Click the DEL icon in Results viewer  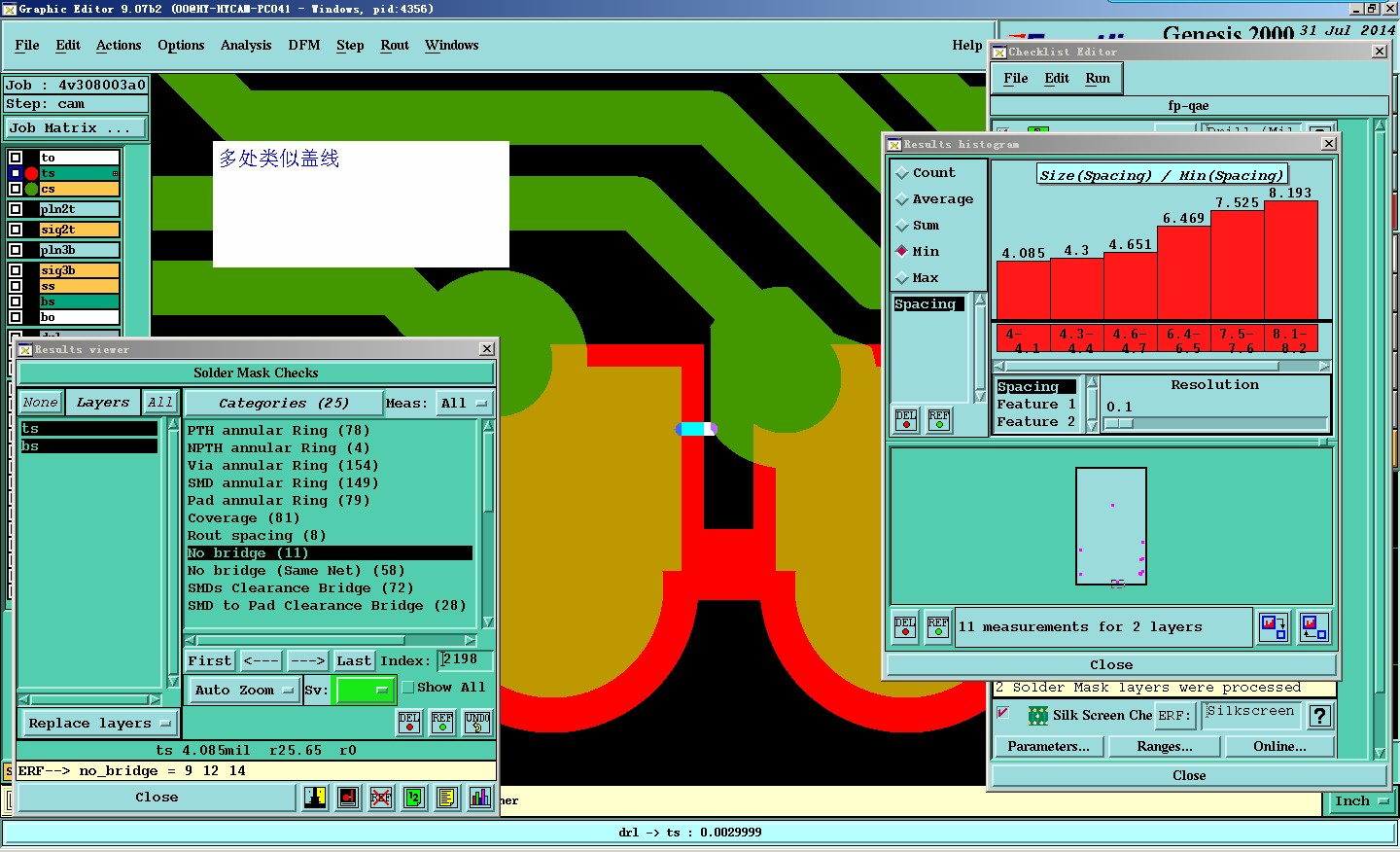(409, 722)
